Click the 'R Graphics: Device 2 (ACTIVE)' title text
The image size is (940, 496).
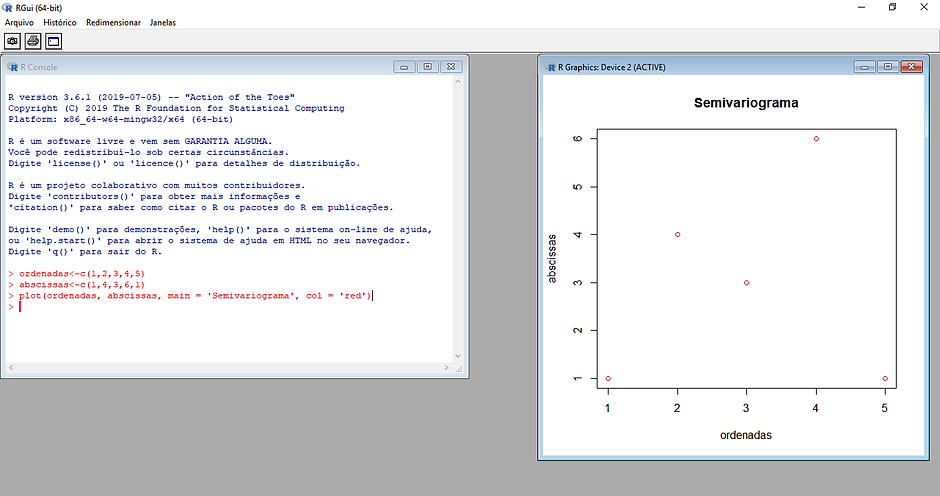pyautogui.click(x=611, y=67)
